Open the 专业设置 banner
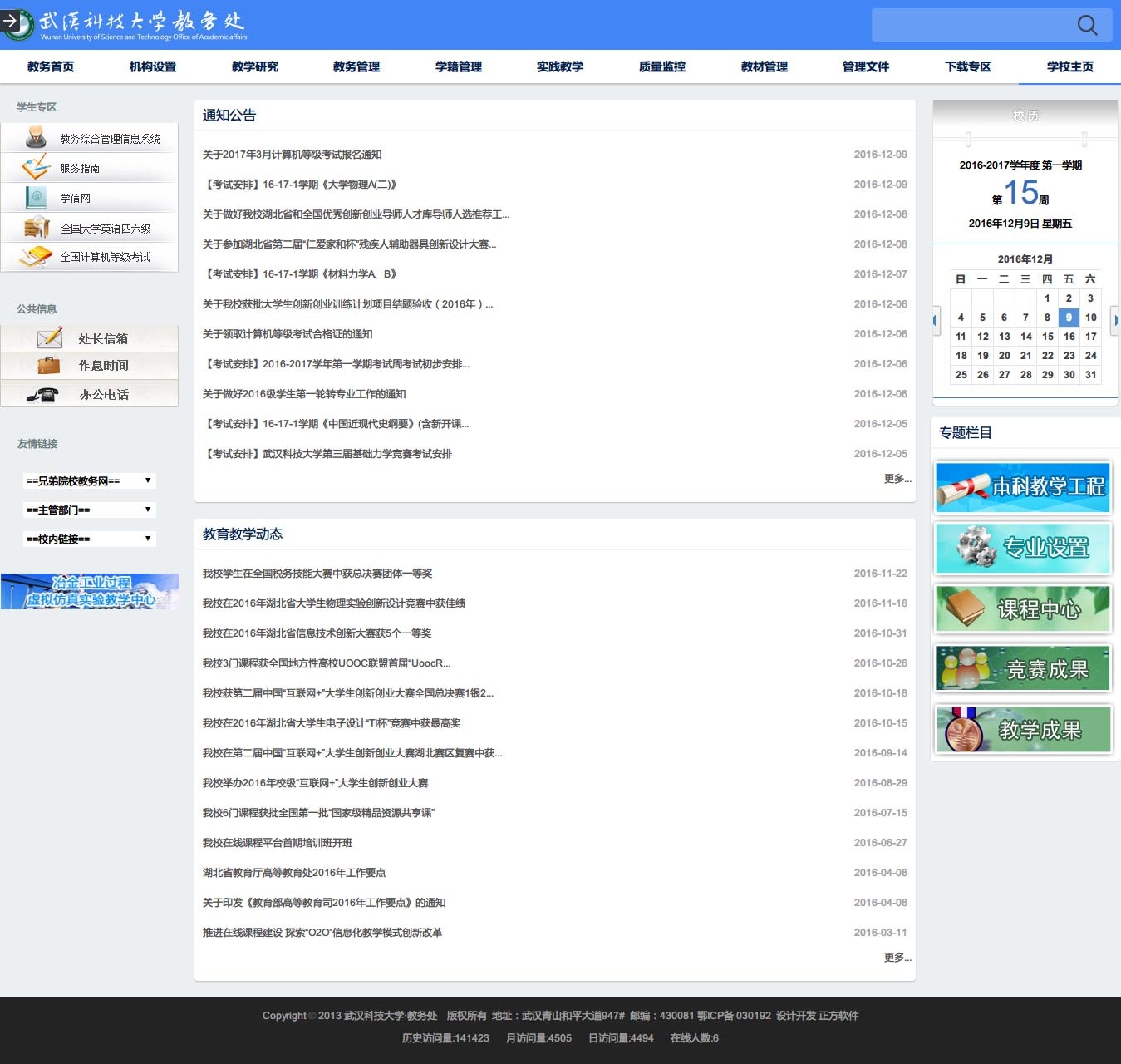The image size is (1121, 1064). [x=1023, y=548]
